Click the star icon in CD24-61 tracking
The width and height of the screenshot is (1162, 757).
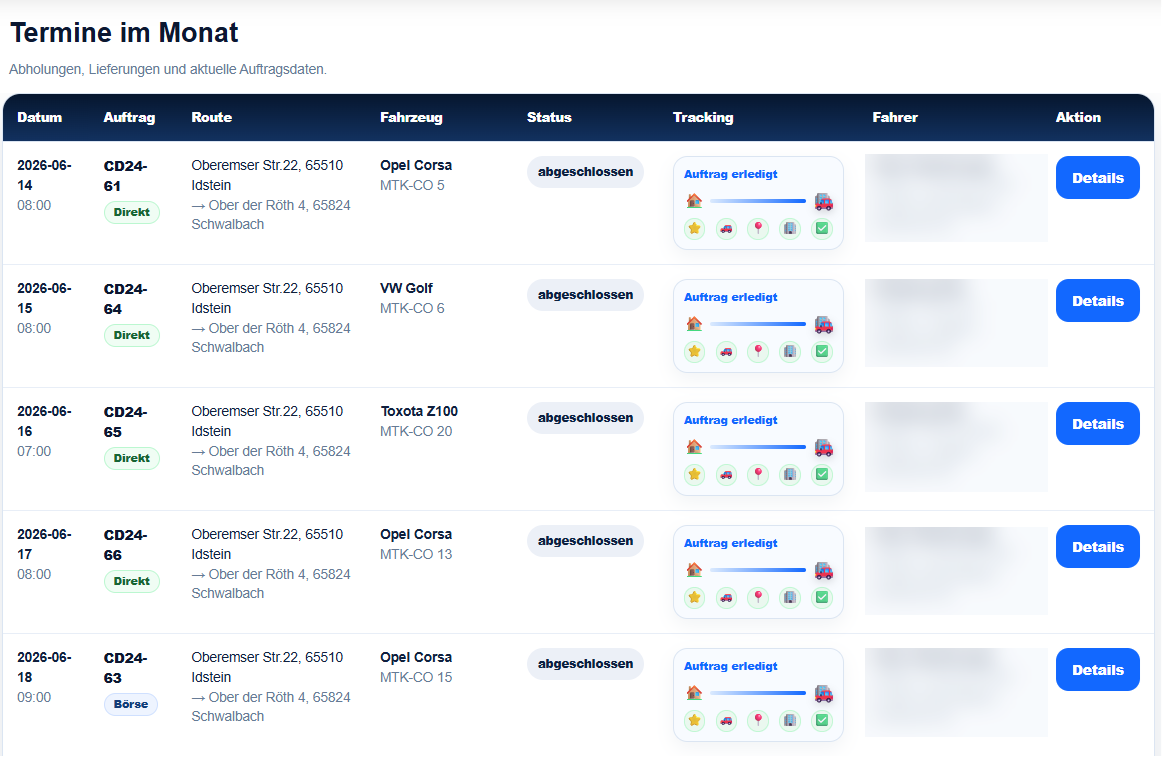694,228
